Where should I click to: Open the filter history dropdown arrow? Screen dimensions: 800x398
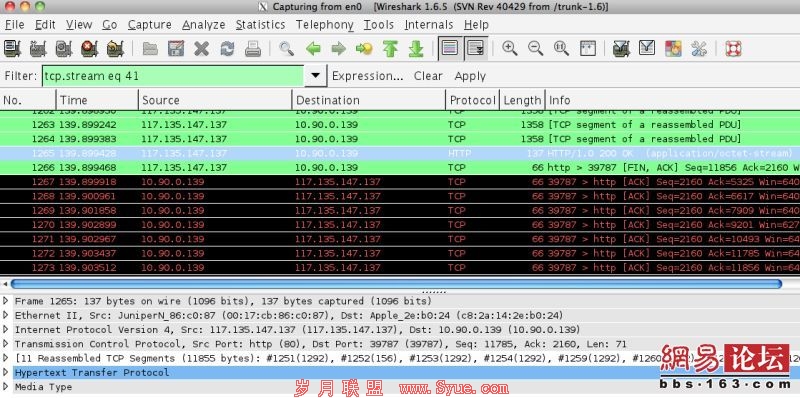click(x=315, y=76)
